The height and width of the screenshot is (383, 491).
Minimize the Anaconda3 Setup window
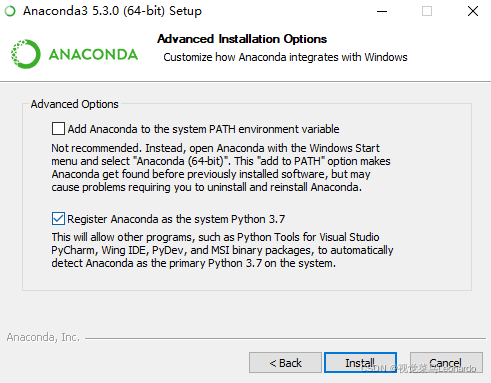pyautogui.click(x=382, y=11)
